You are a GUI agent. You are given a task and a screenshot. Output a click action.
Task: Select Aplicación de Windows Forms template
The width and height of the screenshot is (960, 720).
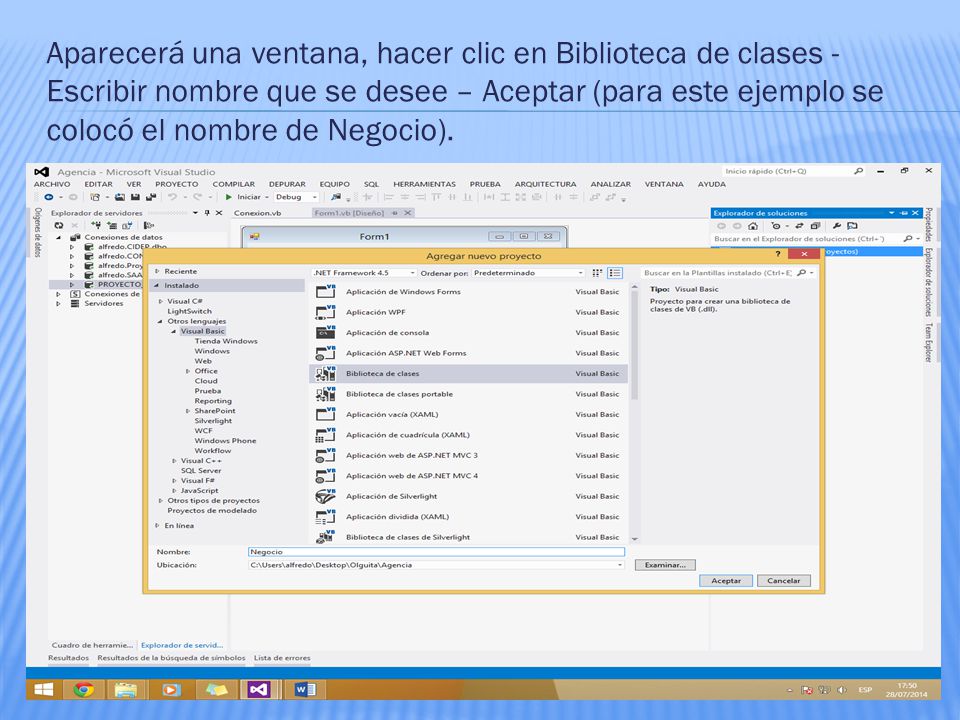(x=469, y=292)
